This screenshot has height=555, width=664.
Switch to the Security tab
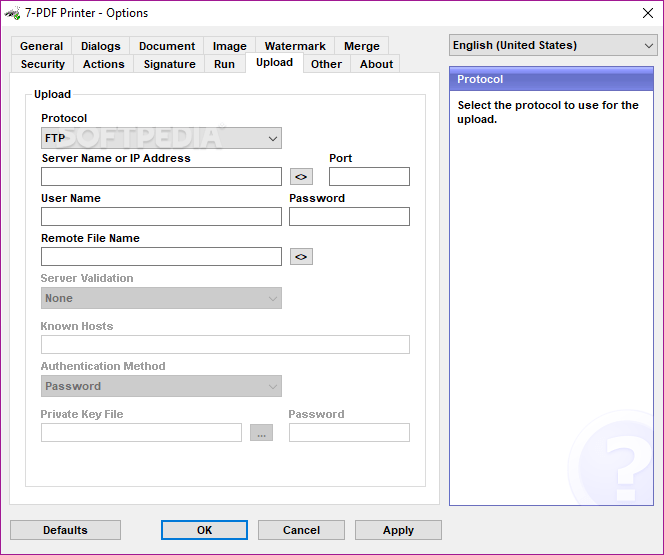[43, 64]
